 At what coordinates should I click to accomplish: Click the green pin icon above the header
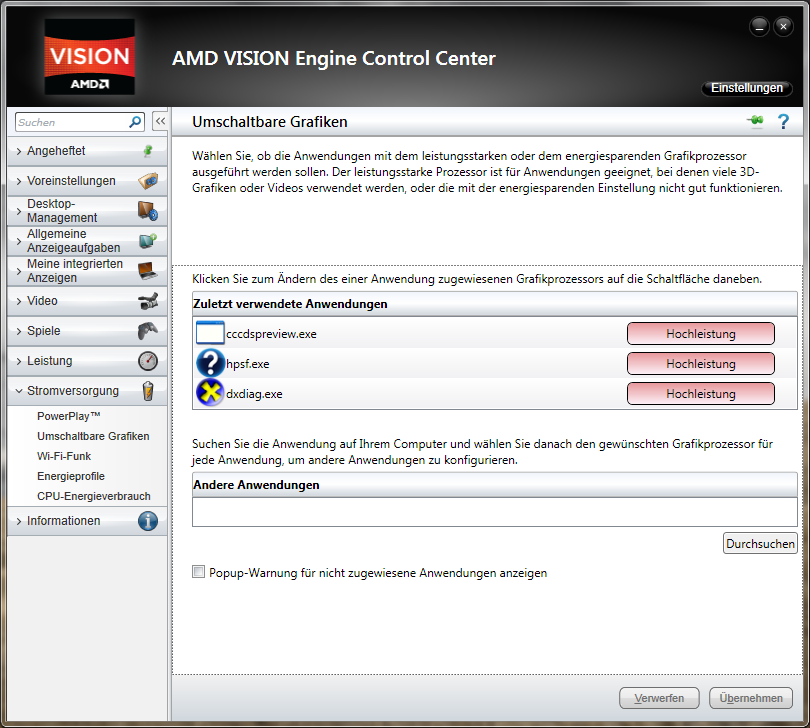tap(755, 120)
